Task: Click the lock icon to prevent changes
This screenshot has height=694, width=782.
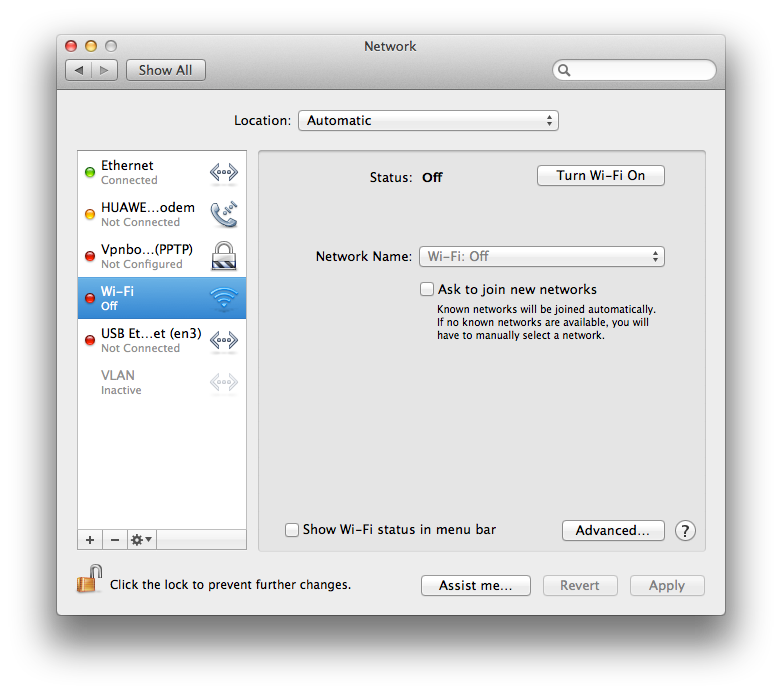Action: pyautogui.click(x=89, y=579)
